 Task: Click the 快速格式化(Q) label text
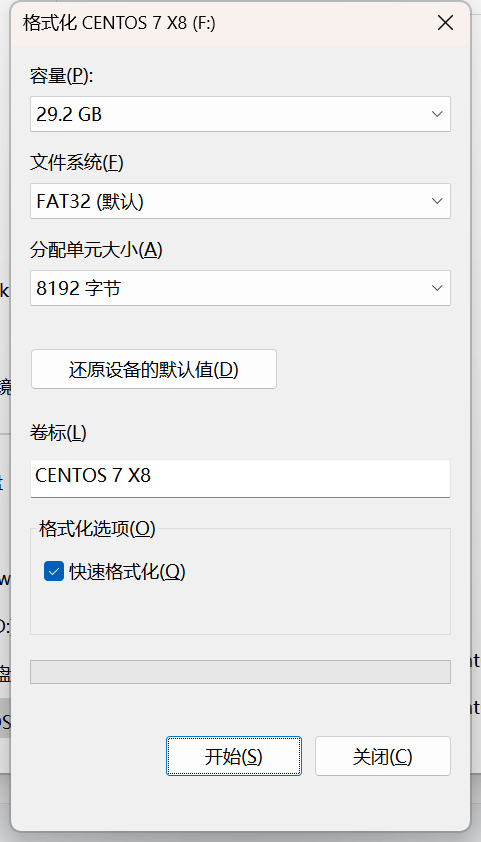127,571
